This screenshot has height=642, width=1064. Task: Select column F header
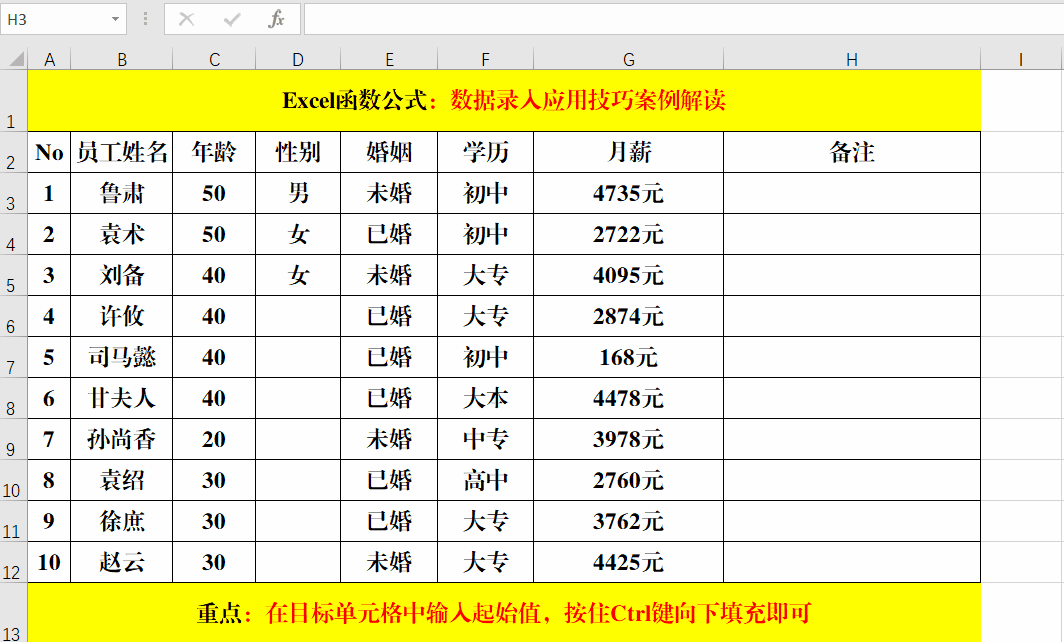coord(486,60)
